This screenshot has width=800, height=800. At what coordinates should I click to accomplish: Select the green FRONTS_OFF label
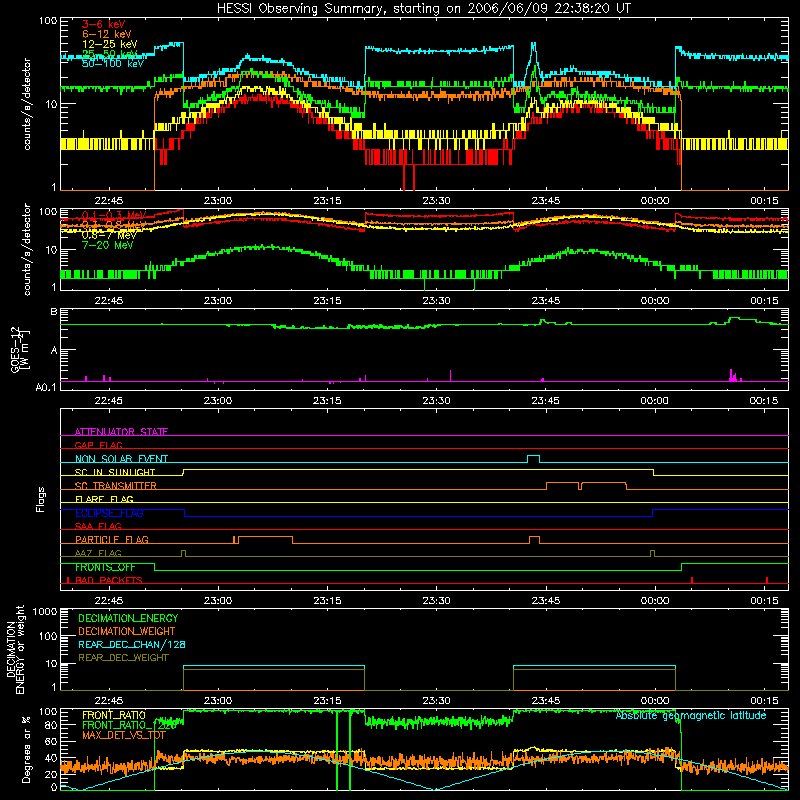click(x=105, y=567)
